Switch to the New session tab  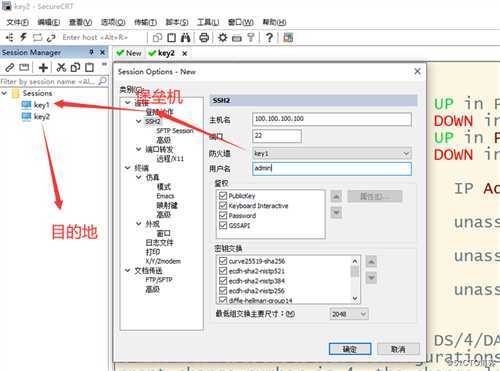click(129, 53)
